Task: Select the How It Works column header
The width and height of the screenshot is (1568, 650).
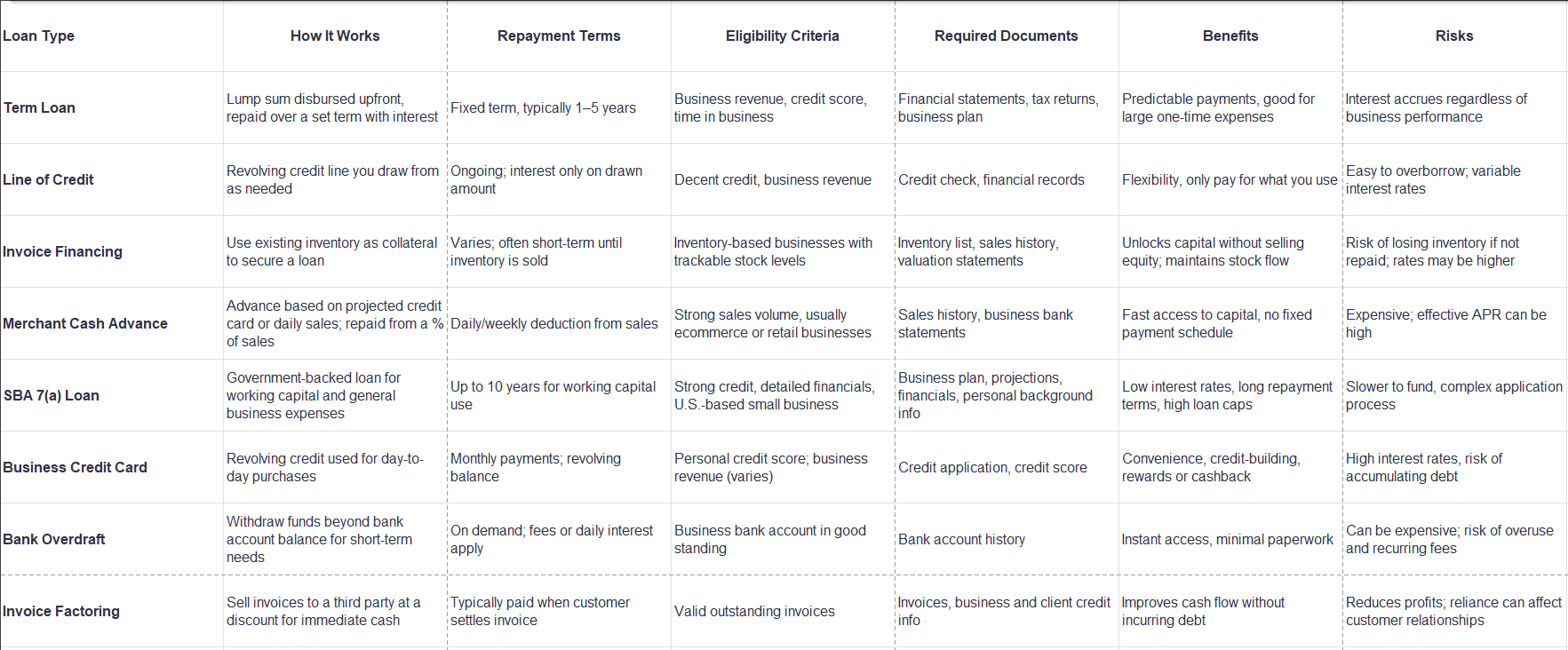Action: [335, 36]
